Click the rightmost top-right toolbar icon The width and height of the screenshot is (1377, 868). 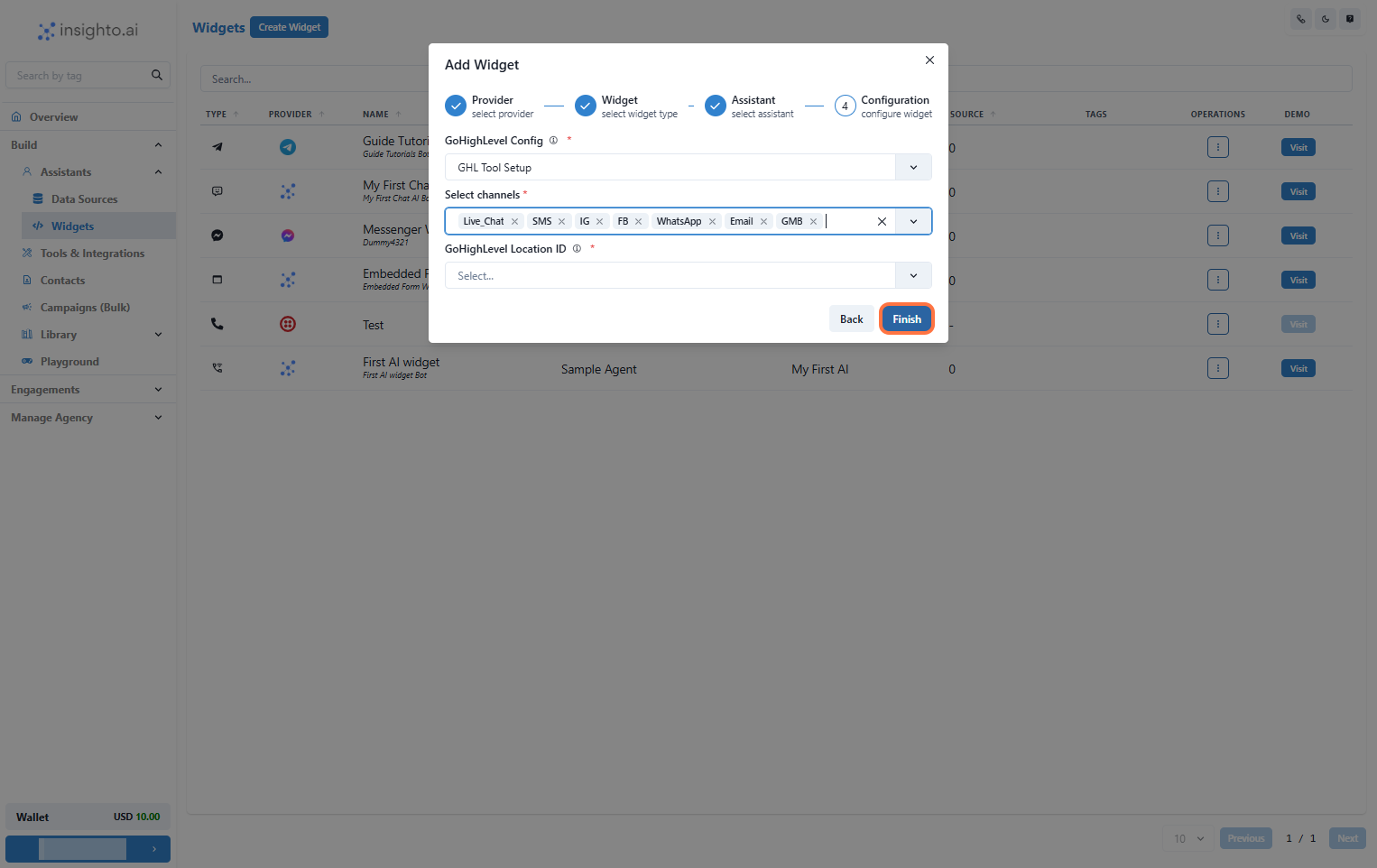pos(1350,19)
